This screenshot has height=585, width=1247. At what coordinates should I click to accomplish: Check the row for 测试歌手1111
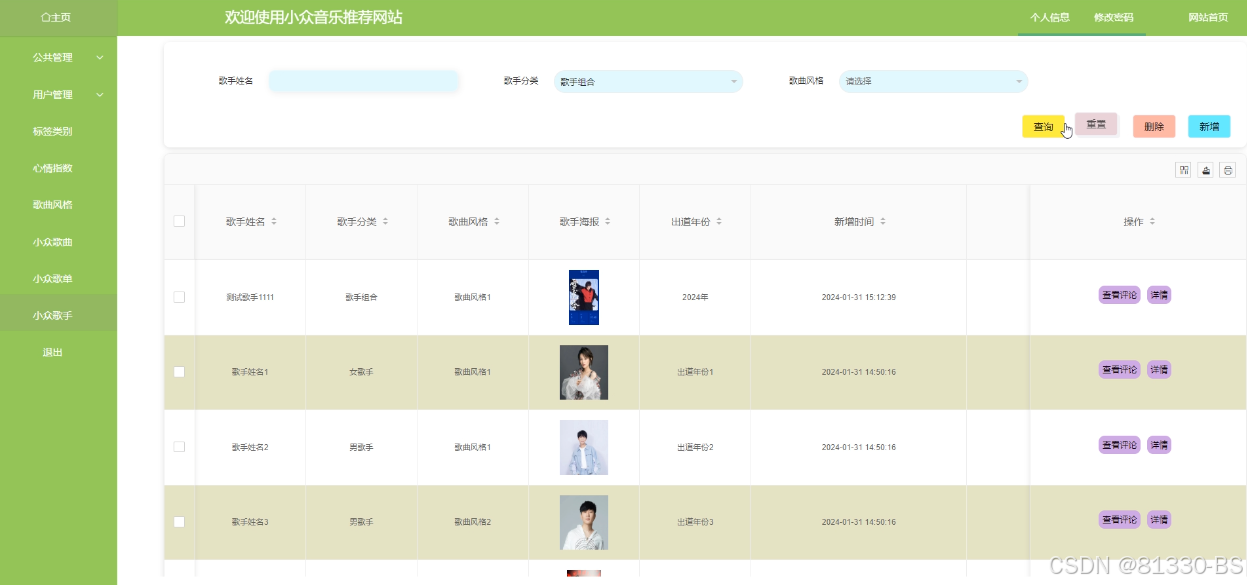(179, 297)
